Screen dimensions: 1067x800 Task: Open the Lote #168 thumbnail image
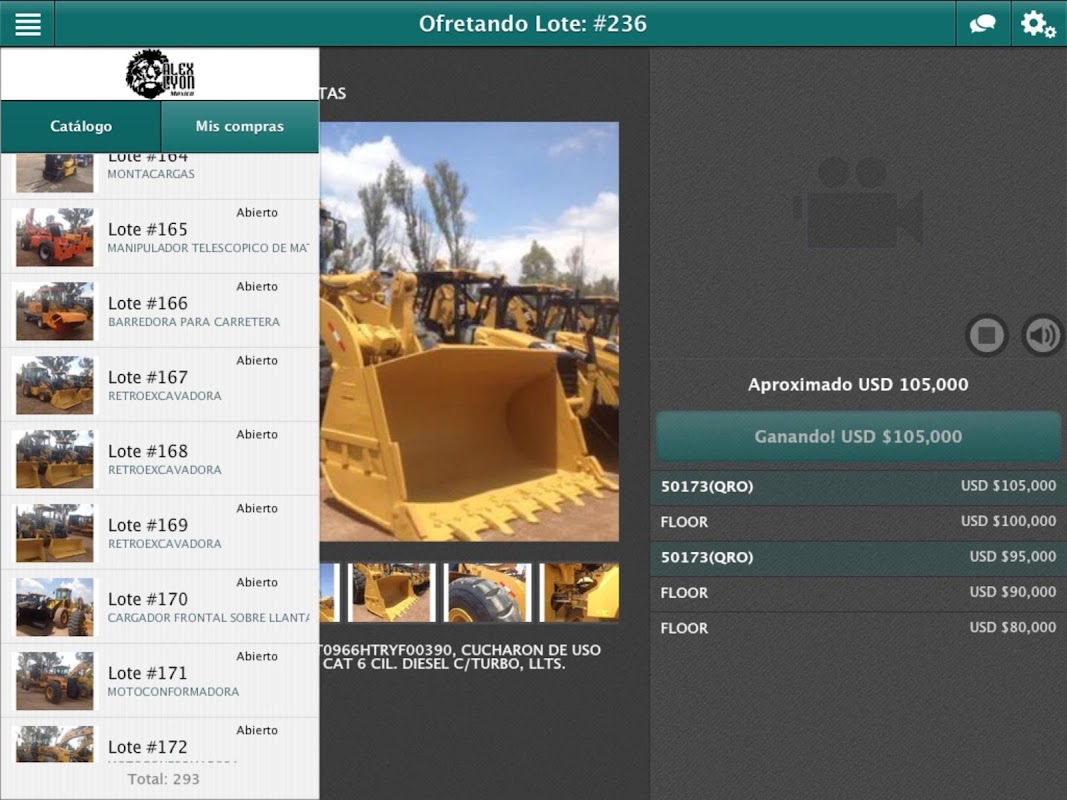[54, 459]
